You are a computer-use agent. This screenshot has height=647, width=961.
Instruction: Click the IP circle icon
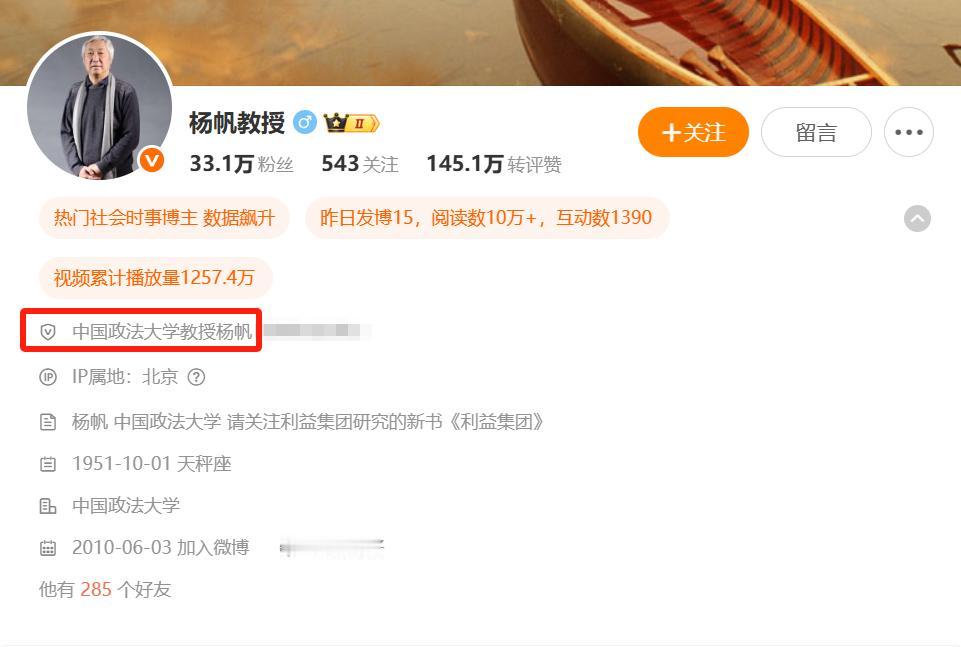point(48,377)
